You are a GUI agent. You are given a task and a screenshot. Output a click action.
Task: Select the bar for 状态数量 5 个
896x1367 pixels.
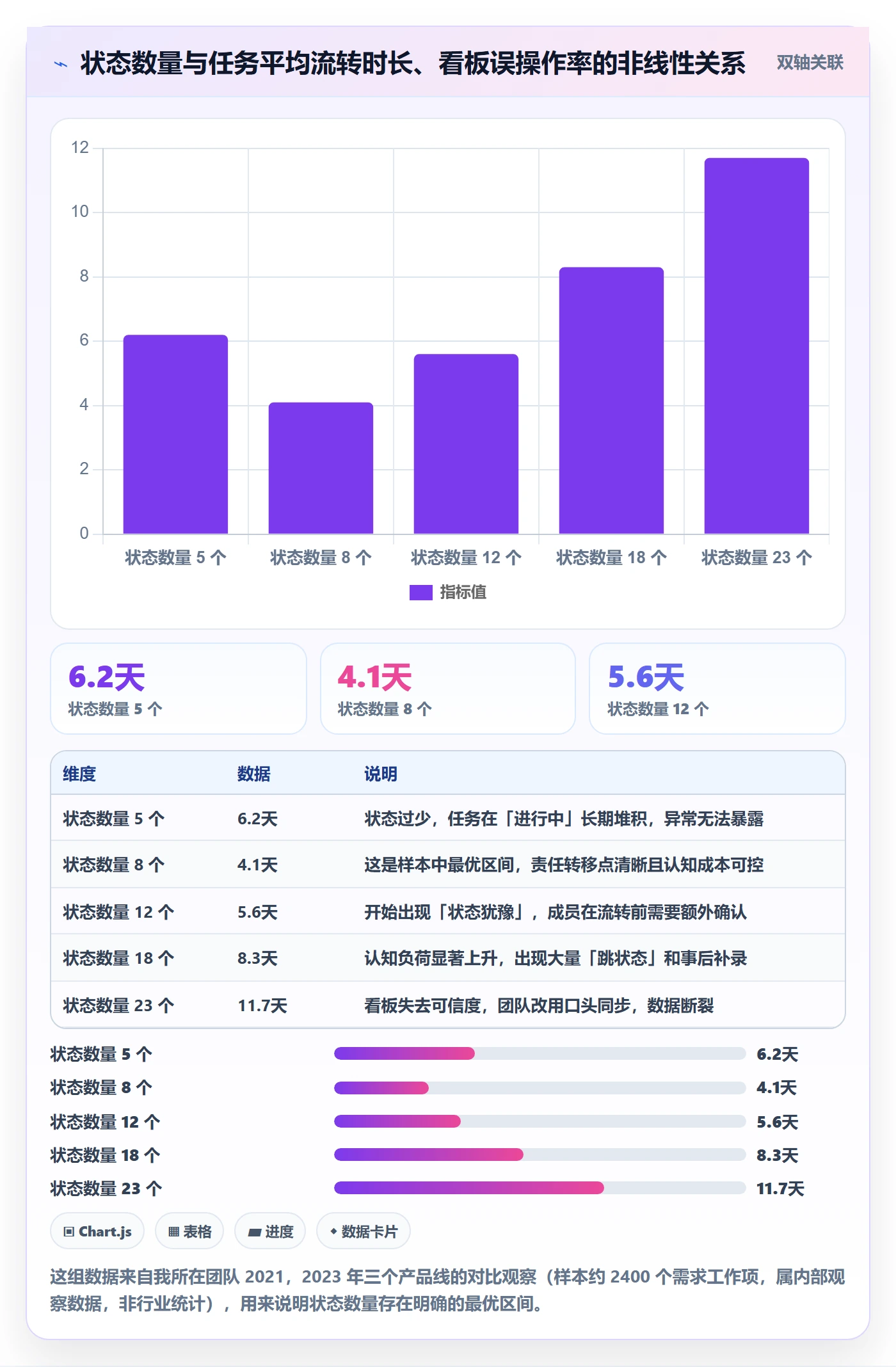click(175, 434)
